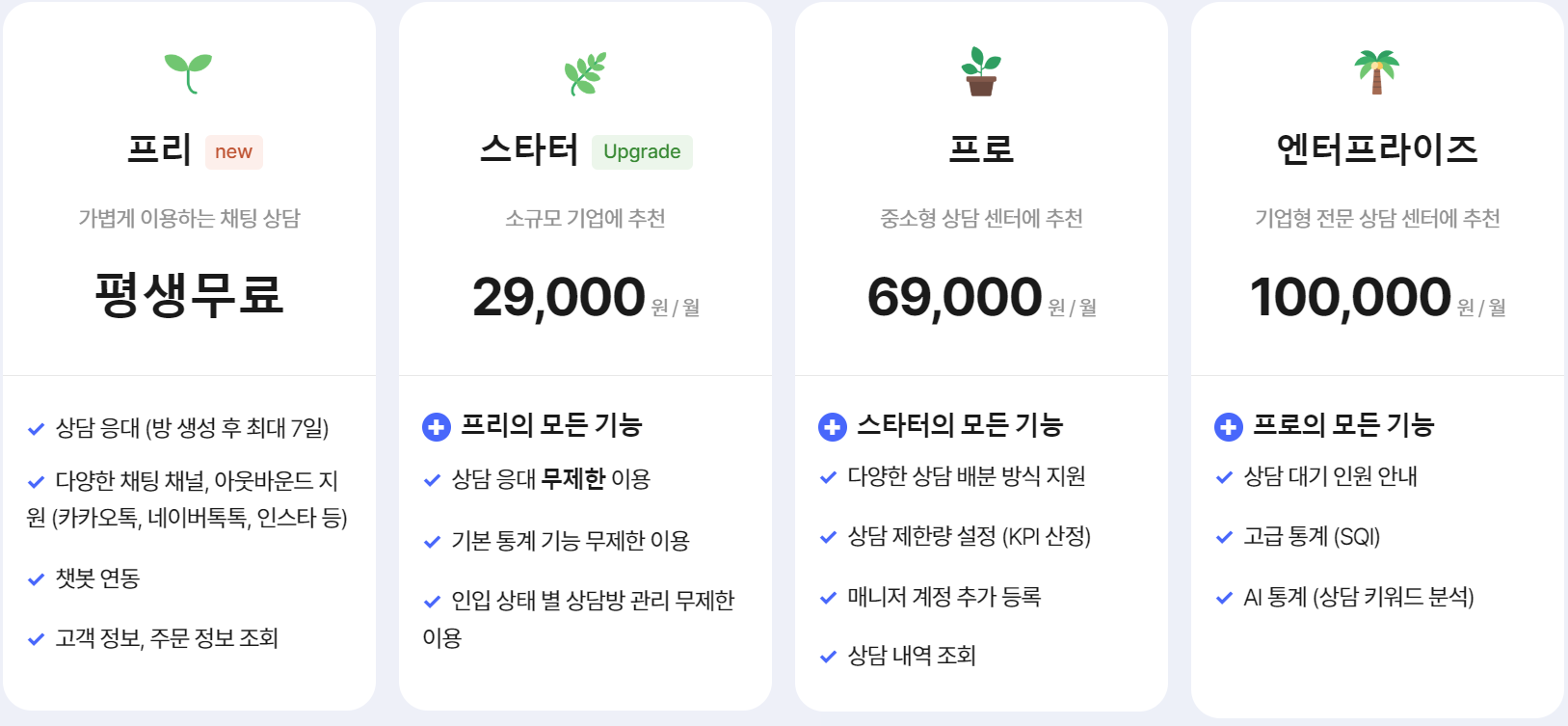Click the 69,000 price on the 프로 card
1568x726 pixels.
click(954, 297)
